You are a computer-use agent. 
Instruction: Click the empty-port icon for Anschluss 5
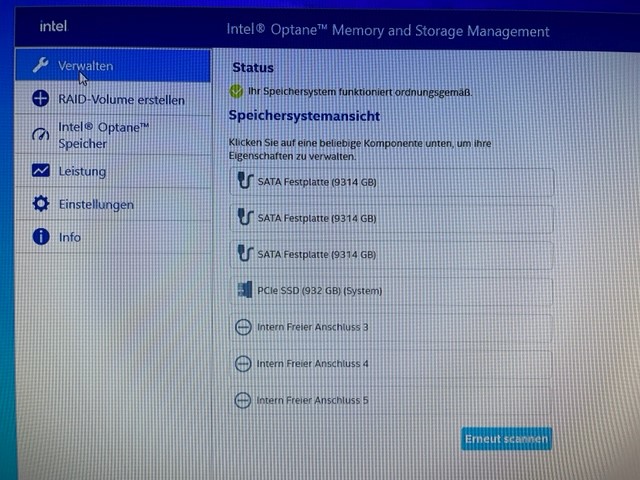[243, 400]
